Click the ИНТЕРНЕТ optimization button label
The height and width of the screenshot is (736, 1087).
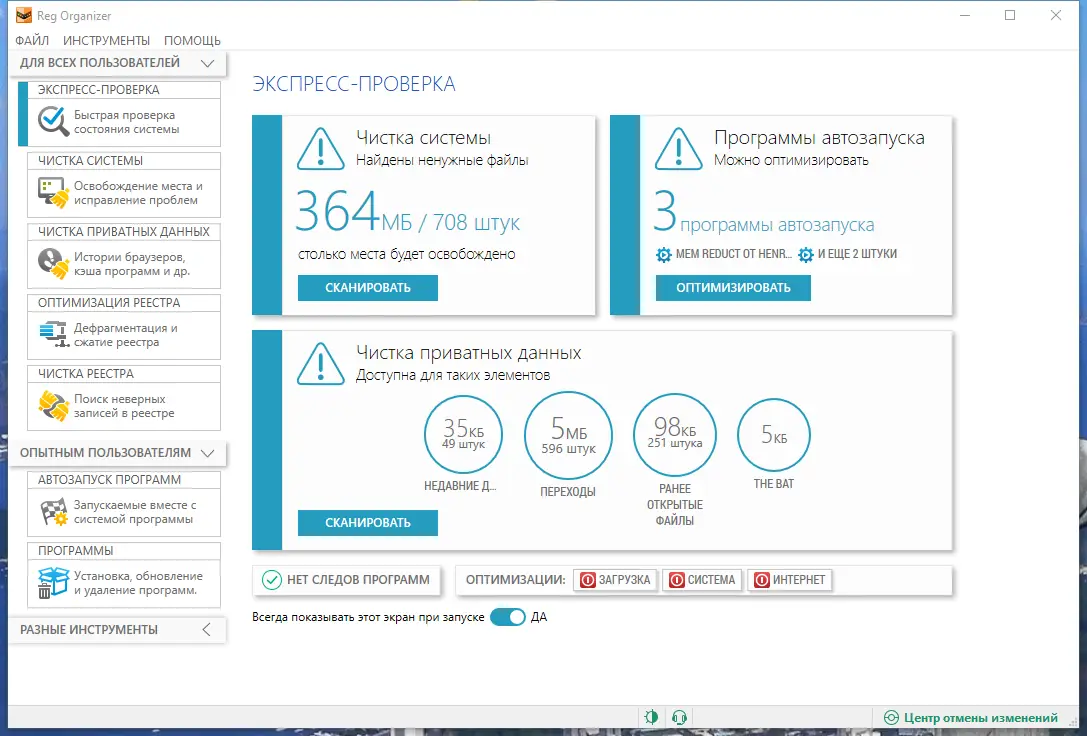click(x=799, y=580)
